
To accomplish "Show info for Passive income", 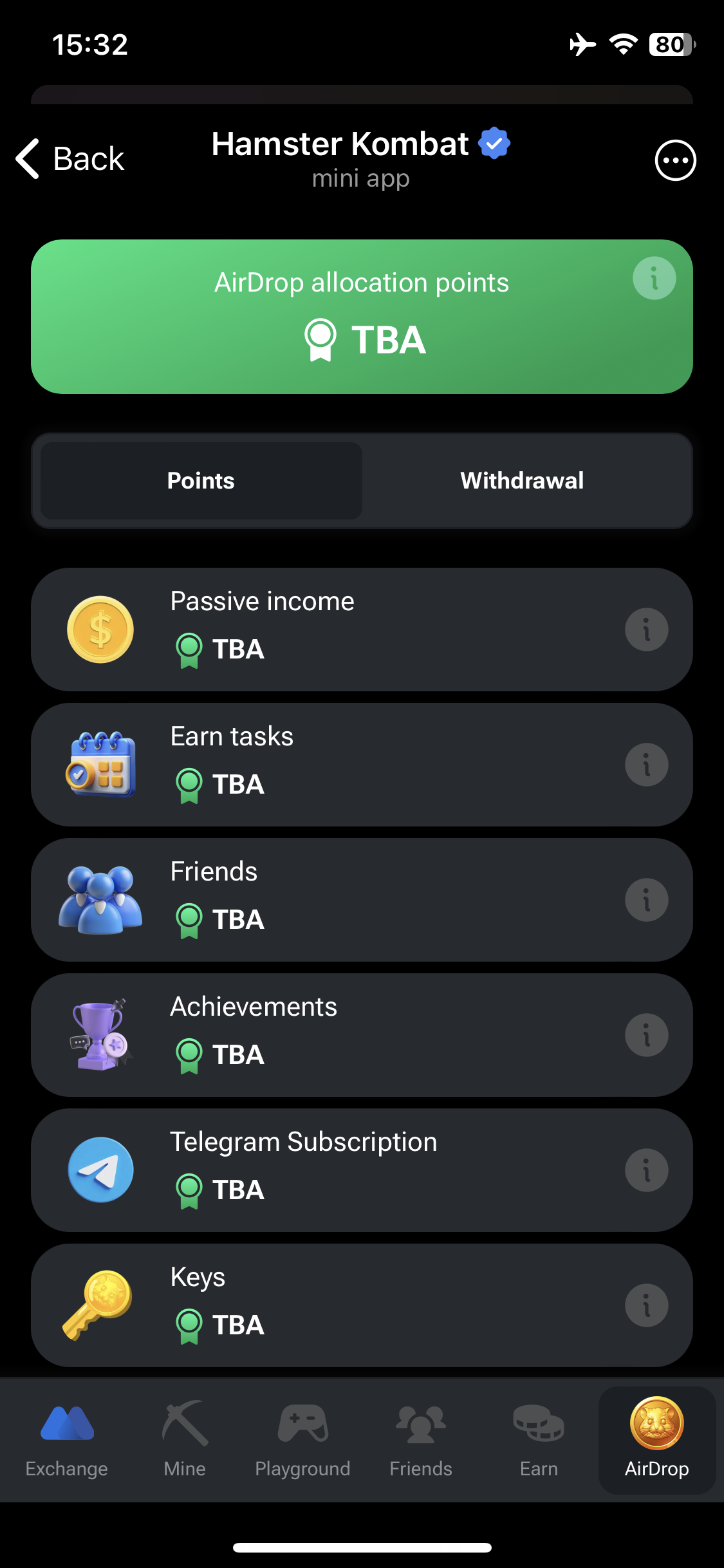I will [x=646, y=630].
